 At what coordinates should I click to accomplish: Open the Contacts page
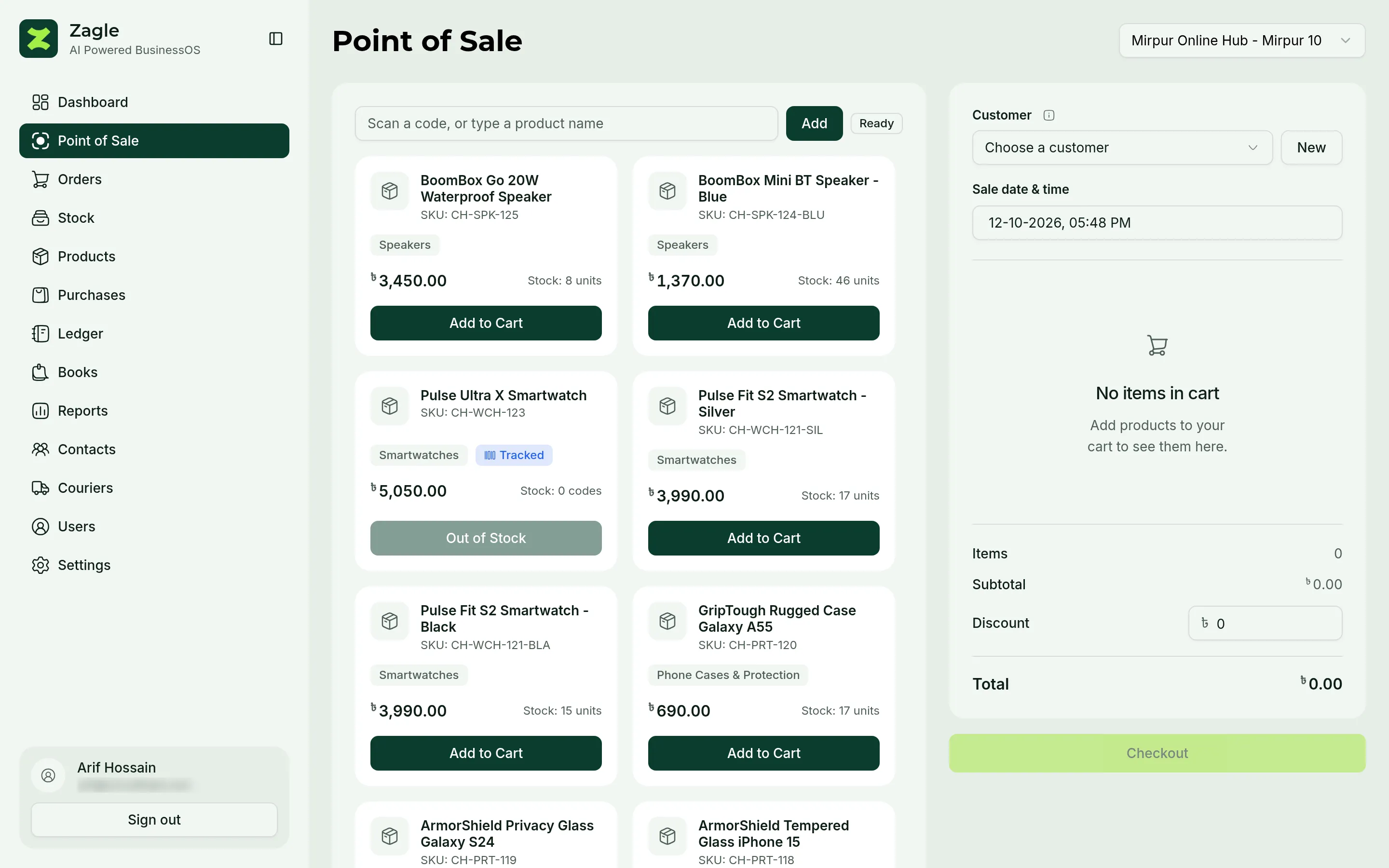(x=154, y=449)
